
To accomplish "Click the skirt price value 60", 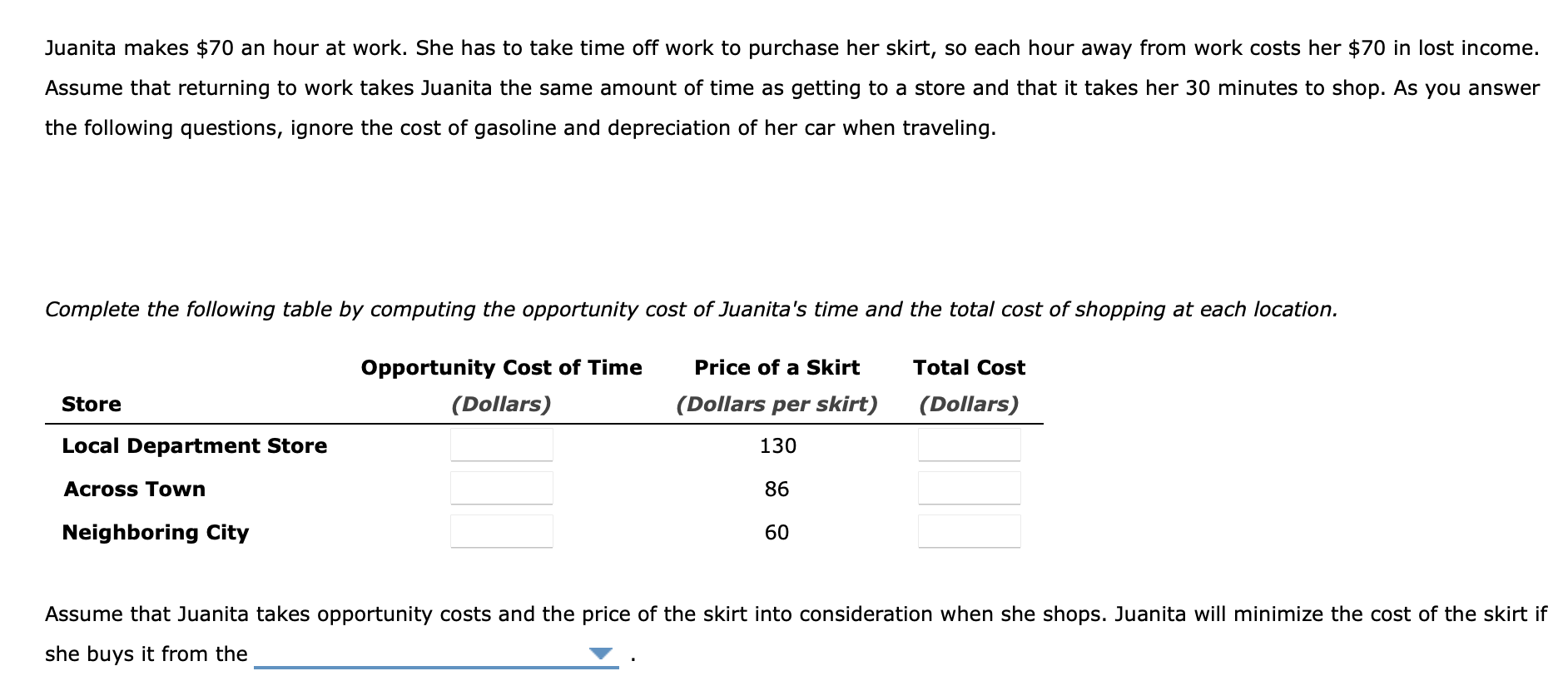I will 776,533.
